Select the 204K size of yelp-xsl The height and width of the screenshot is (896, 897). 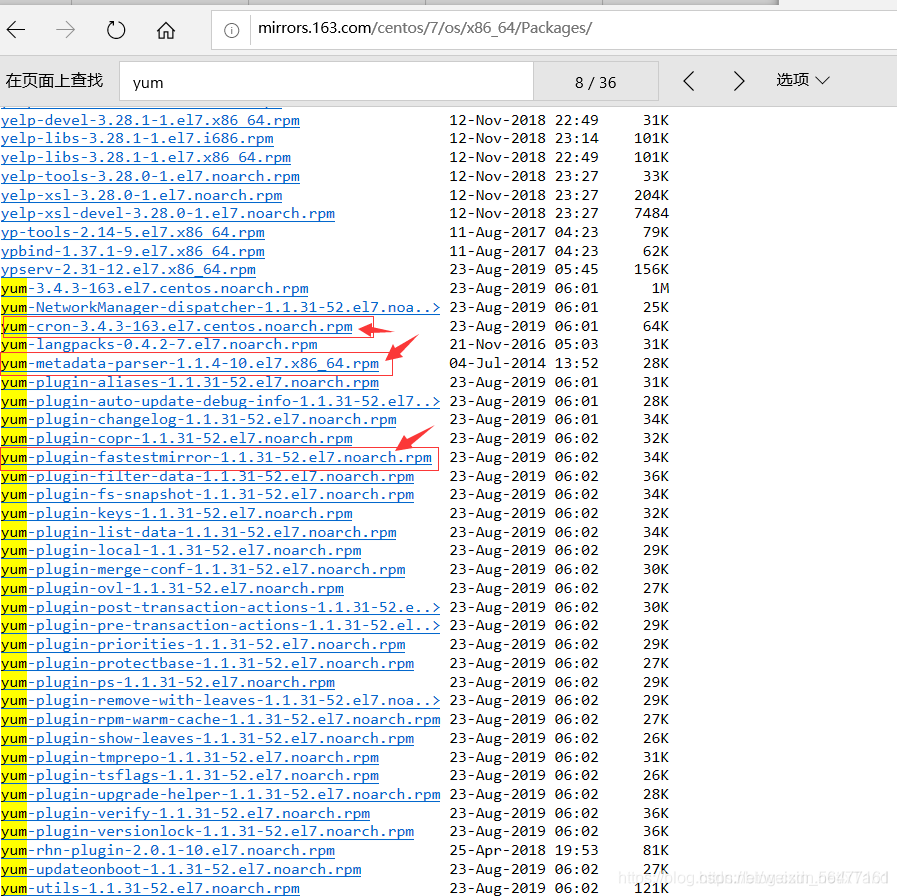coord(652,195)
